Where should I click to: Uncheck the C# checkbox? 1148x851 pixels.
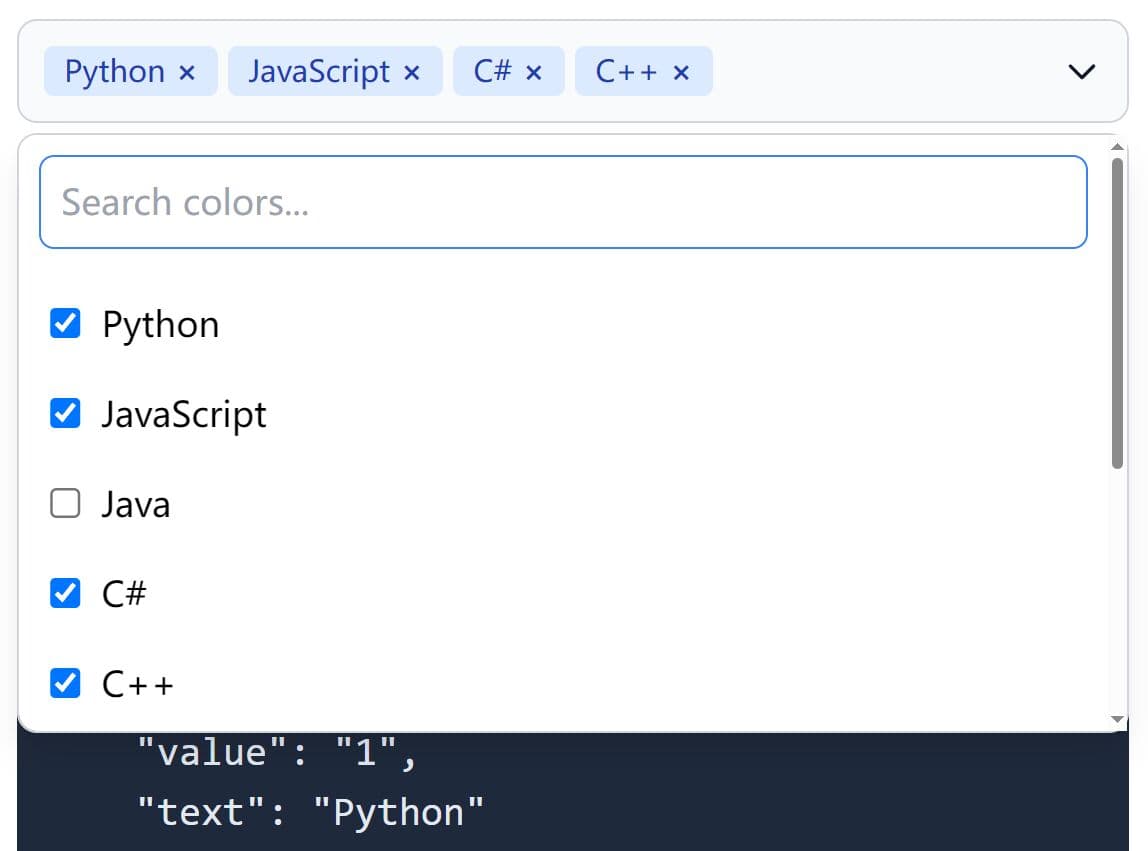pos(65,594)
